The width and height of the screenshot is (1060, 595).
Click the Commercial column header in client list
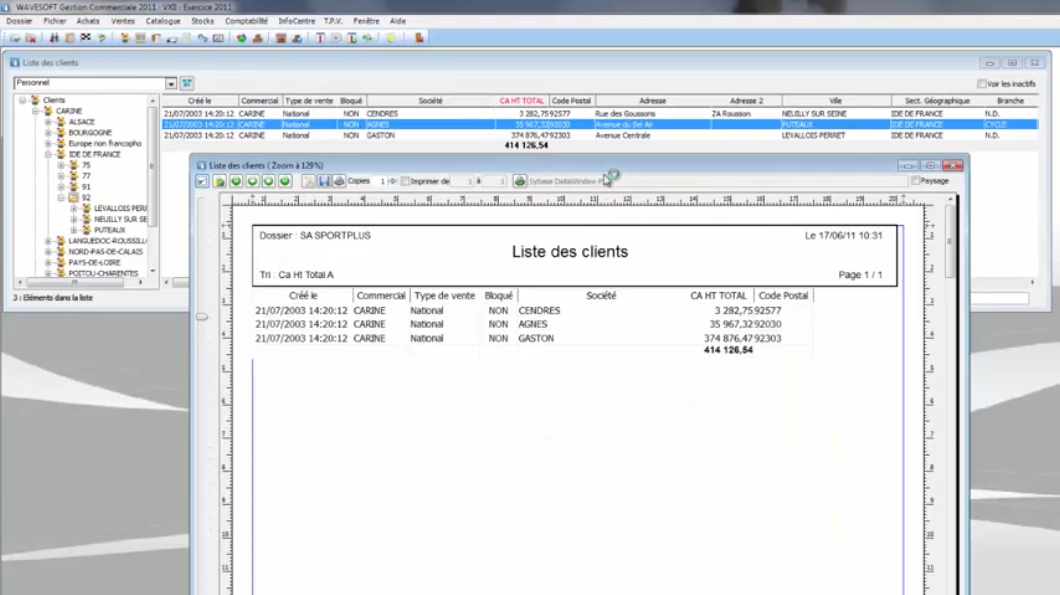pyautogui.click(x=260, y=101)
